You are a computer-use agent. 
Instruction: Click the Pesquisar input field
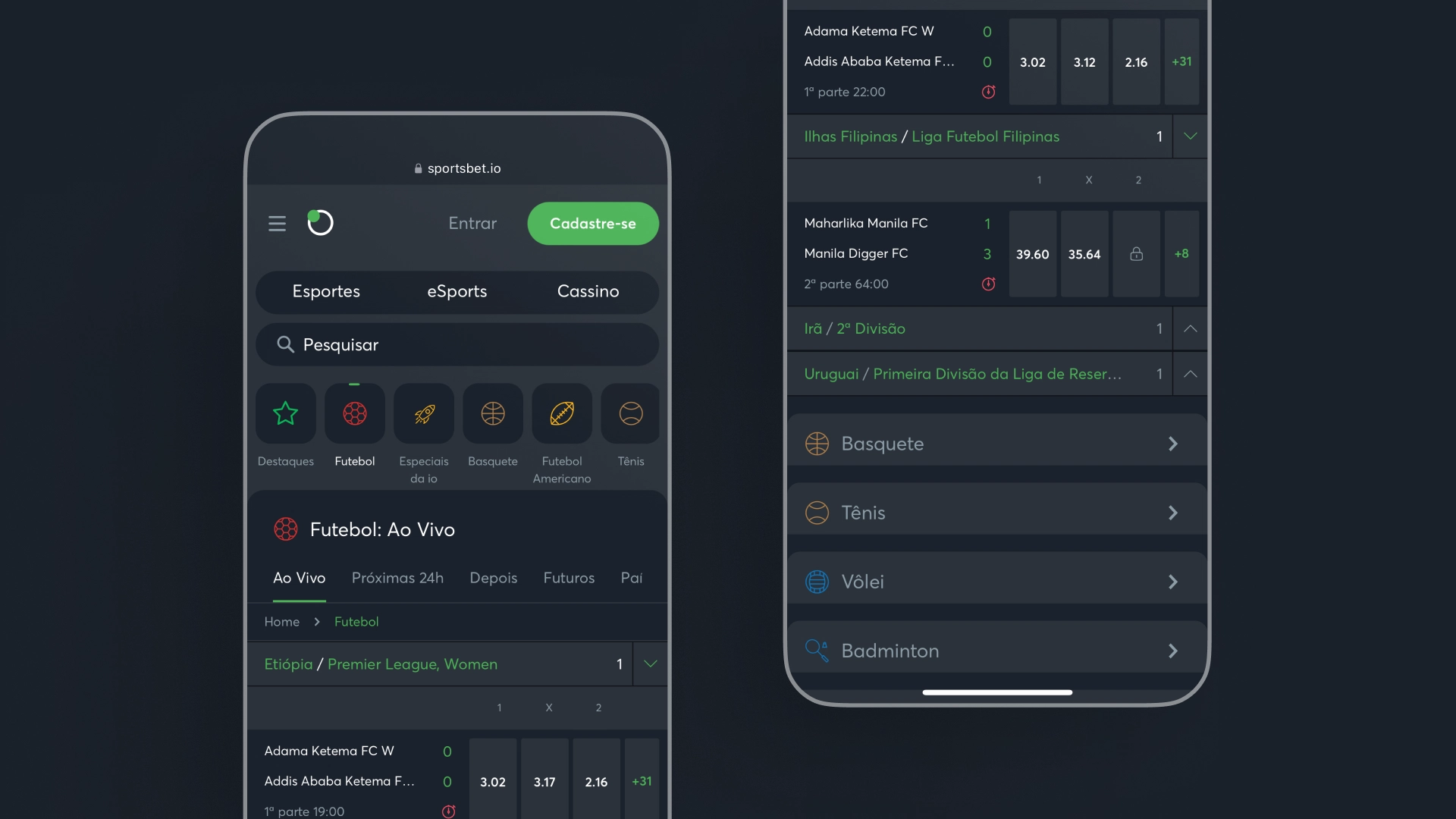coord(457,344)
